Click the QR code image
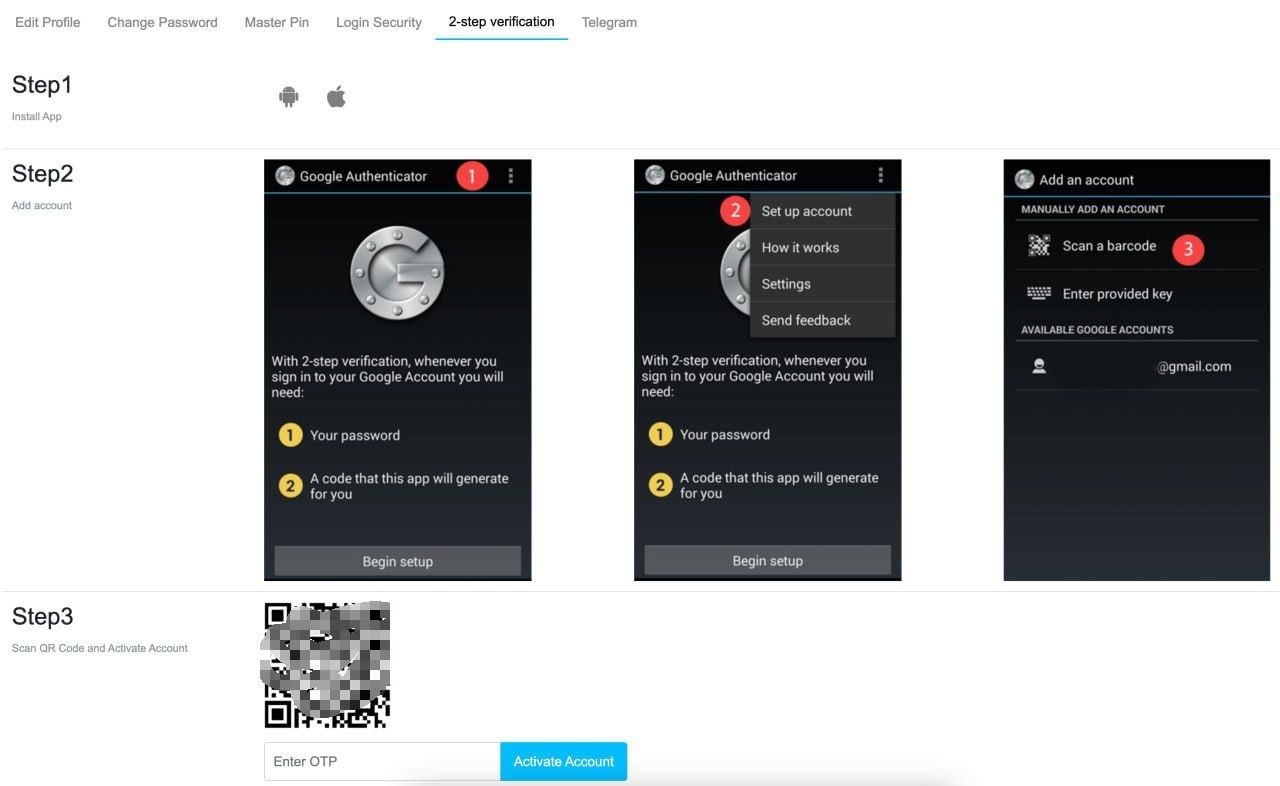The image size is (1280, 786). (x=326, y=665)
